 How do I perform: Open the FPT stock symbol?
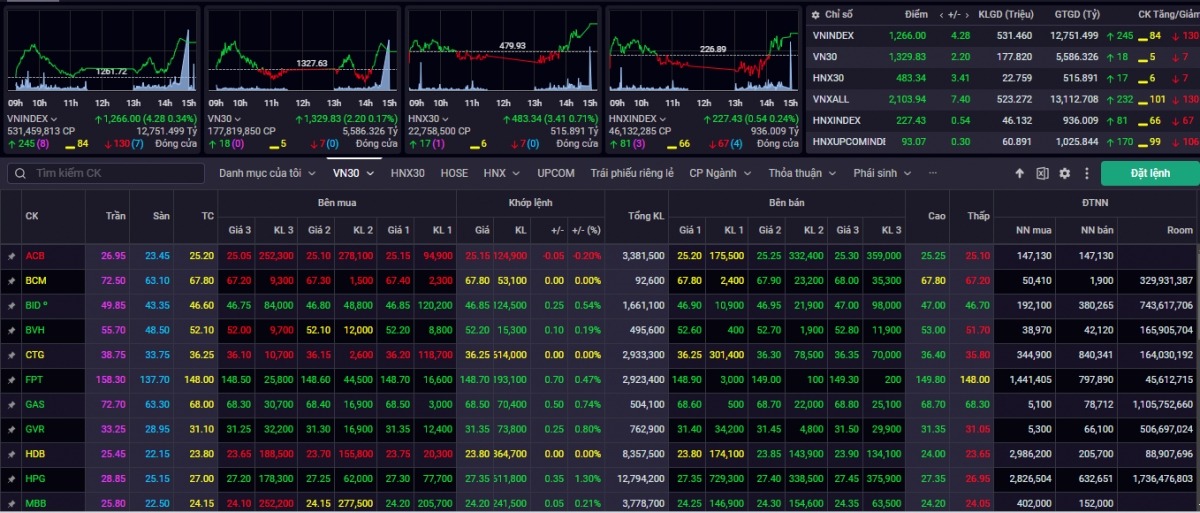pyautogui.click(x=35, y=380)
